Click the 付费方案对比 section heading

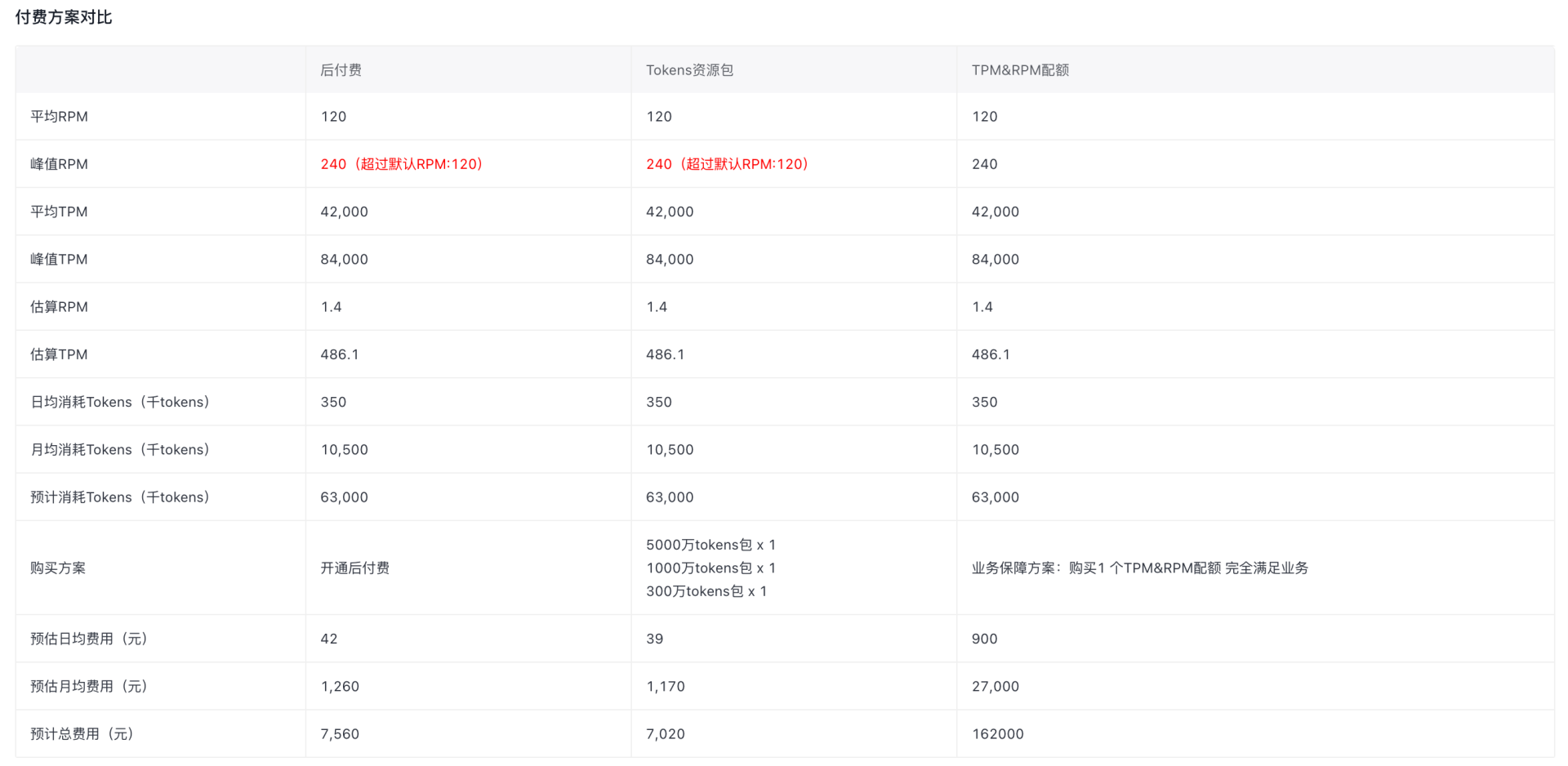point(64,17)
